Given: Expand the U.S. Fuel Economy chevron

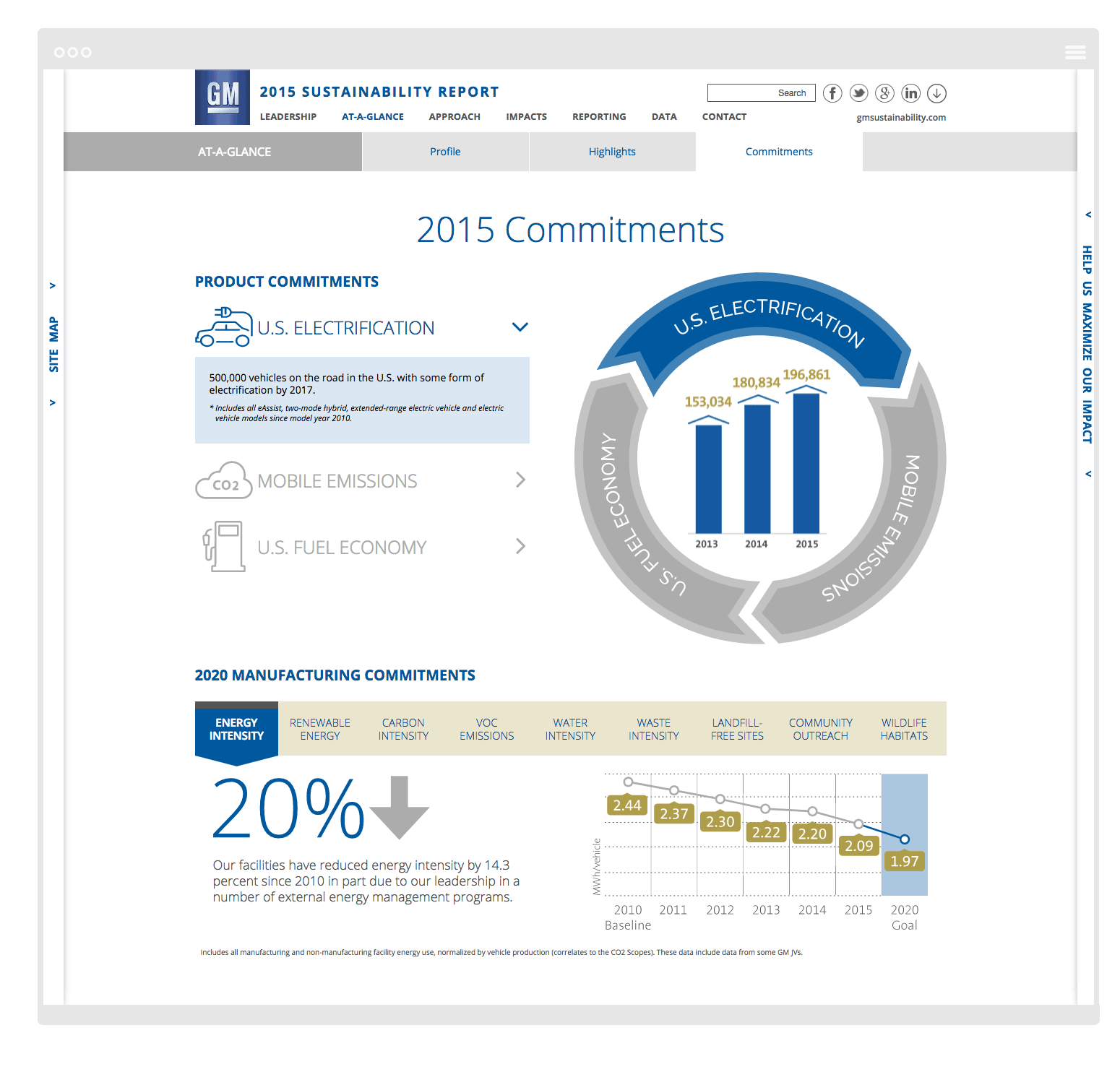Looking at the screenshot, I should 520,546.
